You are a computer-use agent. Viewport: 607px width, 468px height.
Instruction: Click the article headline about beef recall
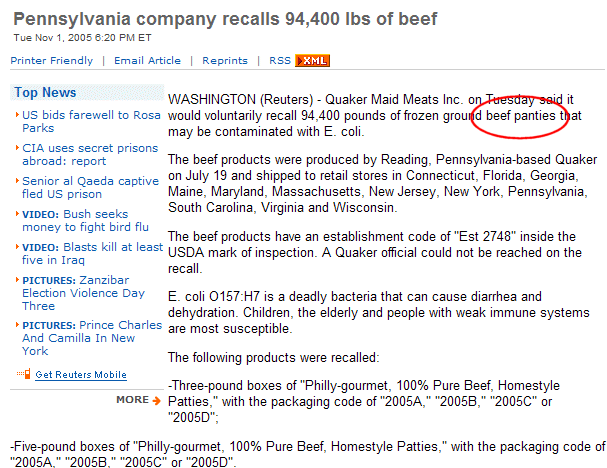point(225,19)
